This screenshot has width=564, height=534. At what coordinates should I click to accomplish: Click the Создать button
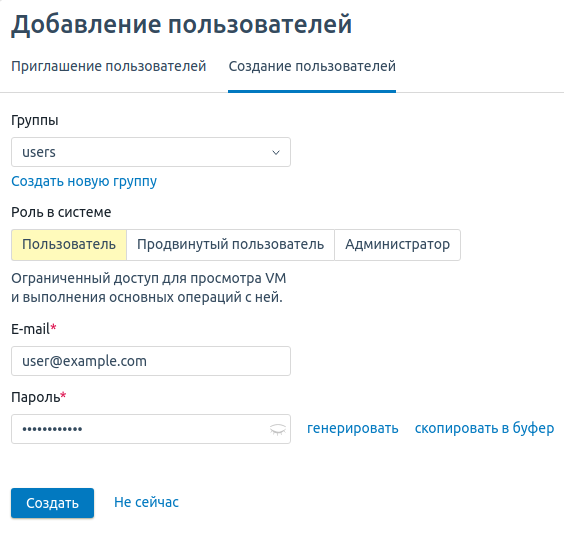click(53, 503)
